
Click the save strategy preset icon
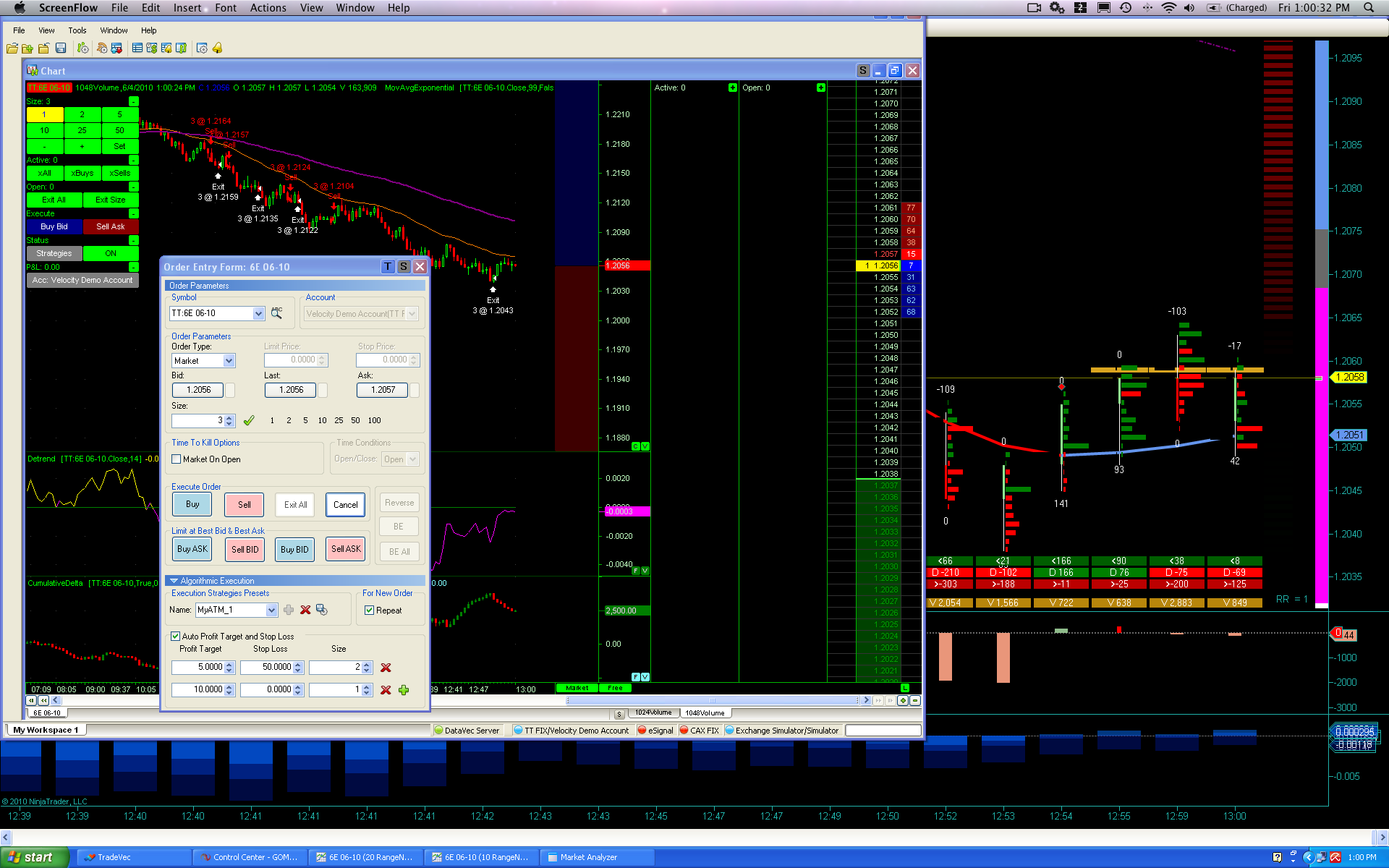(x=322, y=610)
